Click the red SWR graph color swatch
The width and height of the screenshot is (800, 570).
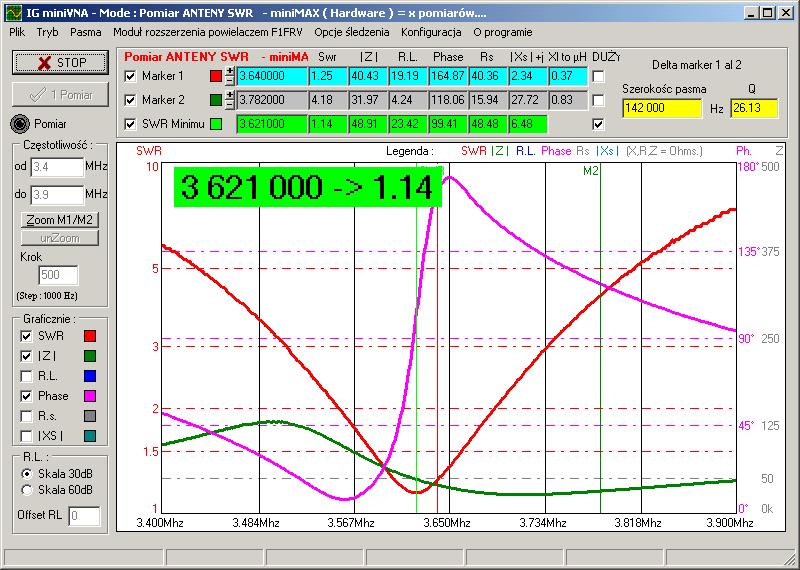coord(90,336)
